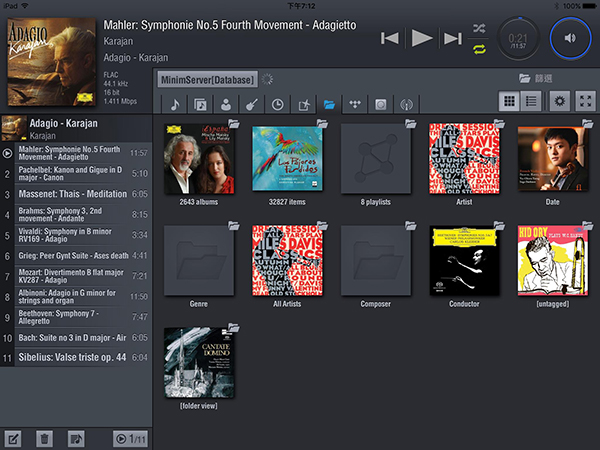Check the battery indicator in status bar
This screenshot has height=450, width=600.
589,5
